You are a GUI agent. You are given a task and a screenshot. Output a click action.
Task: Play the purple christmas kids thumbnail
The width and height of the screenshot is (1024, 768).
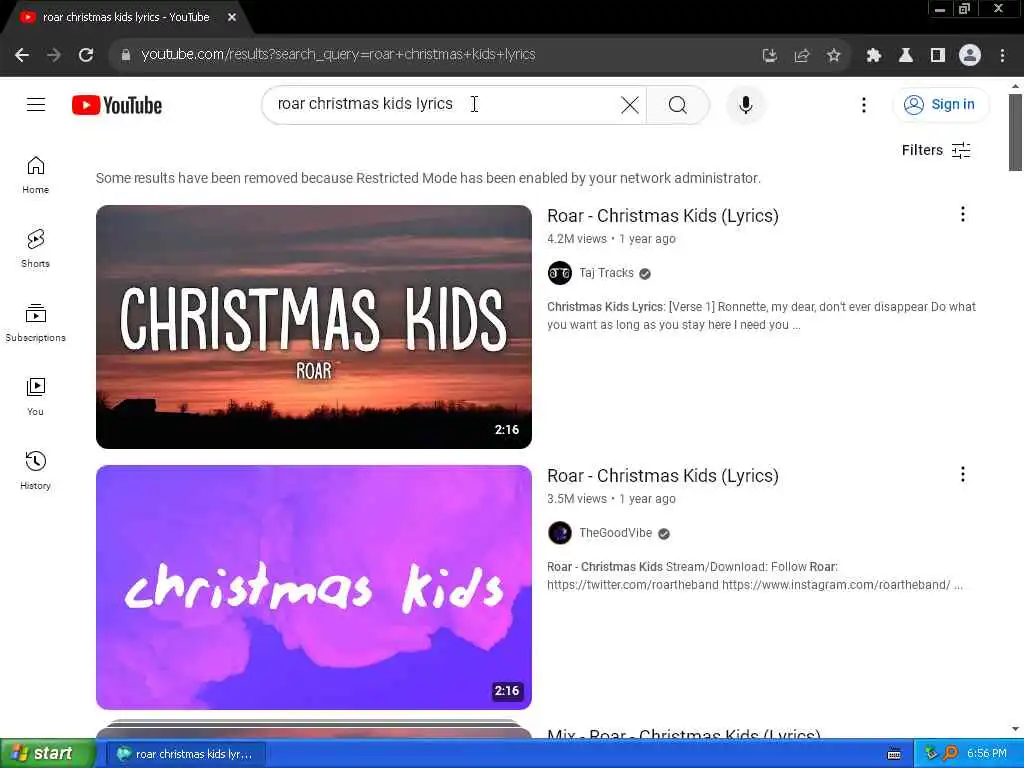313,587
